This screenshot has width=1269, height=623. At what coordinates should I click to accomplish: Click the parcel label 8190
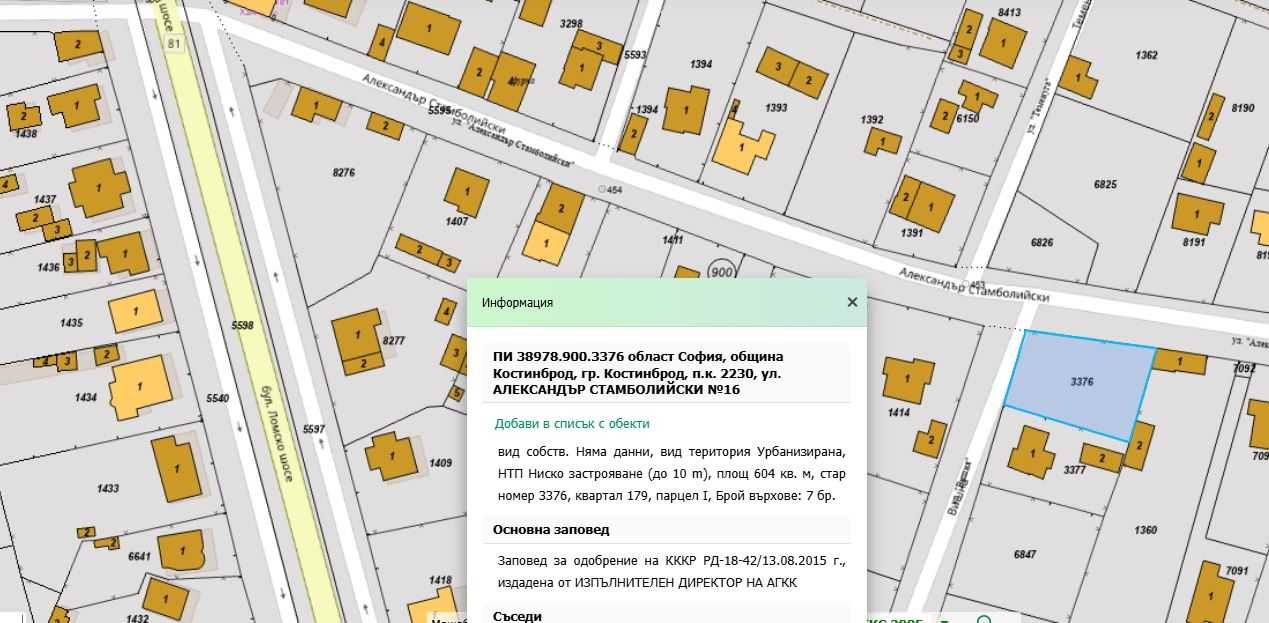click(1243, 108)
